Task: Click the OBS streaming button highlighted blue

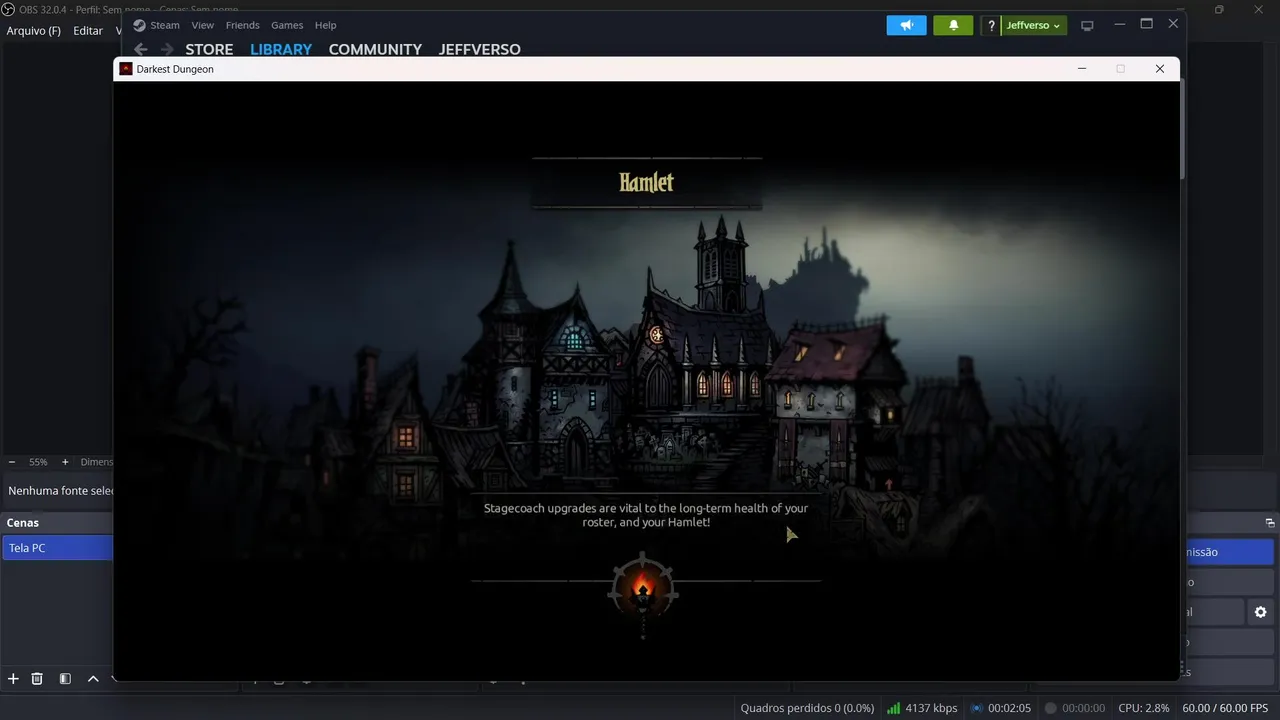Action: (x=1229, y=552)
